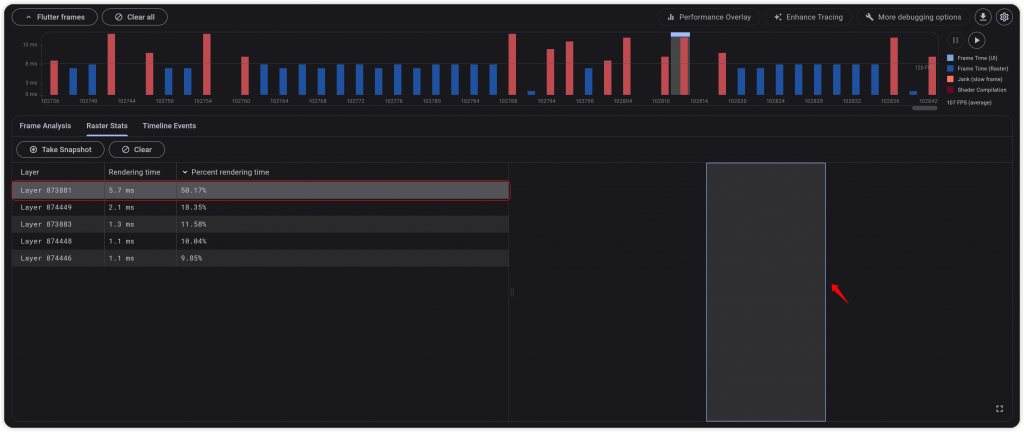Select the Layer 873881 row
The width and height of the screenshot is (1024, 432).
261,191
